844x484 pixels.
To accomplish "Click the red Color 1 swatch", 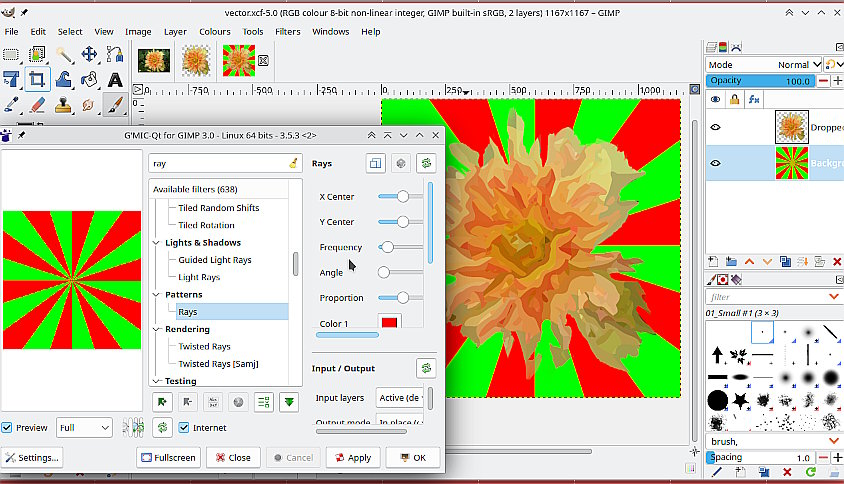I will coord(389,323).
